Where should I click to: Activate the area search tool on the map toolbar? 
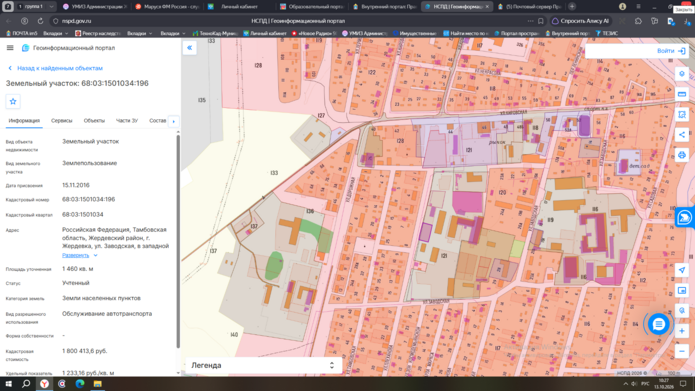pyautogui.click(x=682, y=114)
